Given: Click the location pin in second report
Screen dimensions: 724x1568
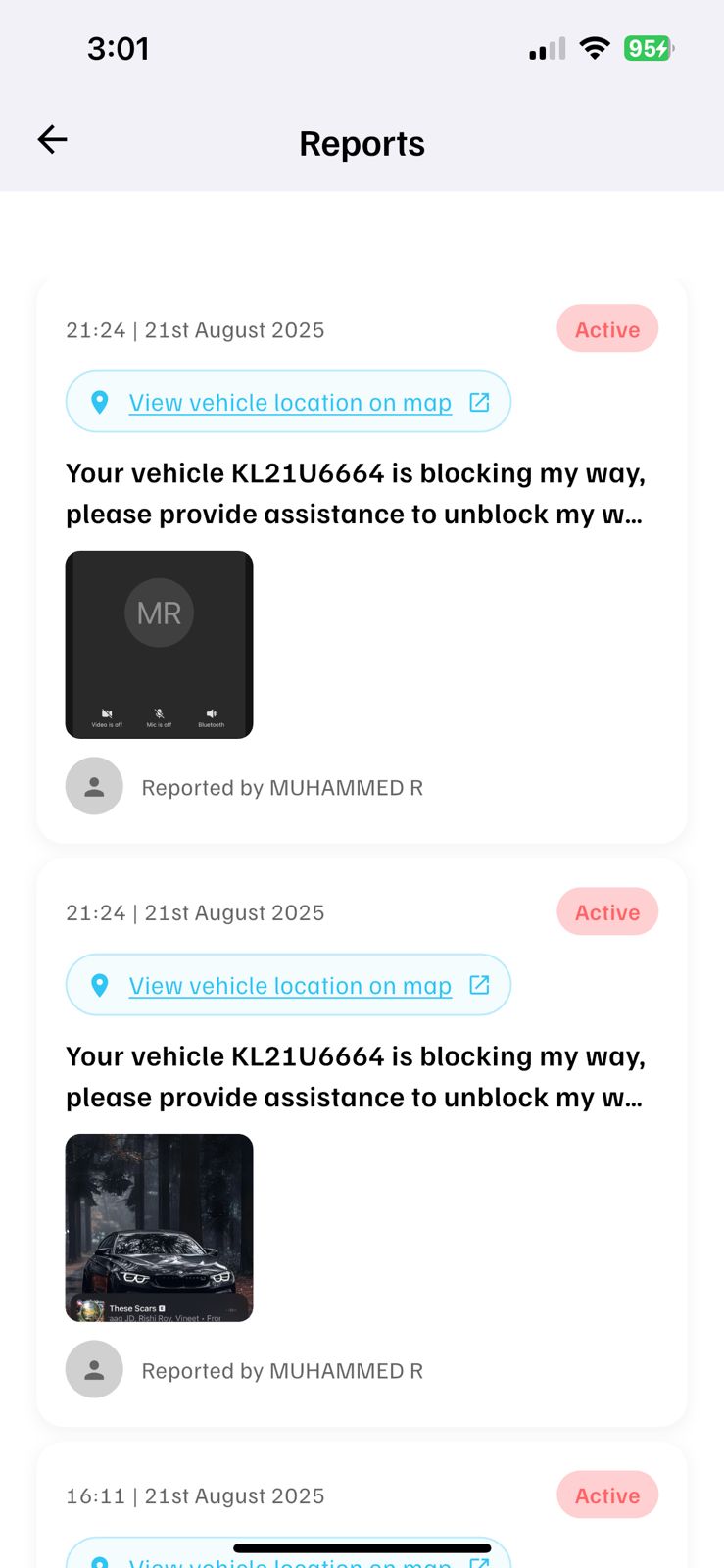Looking at the screenshot, I should [99, 985].
